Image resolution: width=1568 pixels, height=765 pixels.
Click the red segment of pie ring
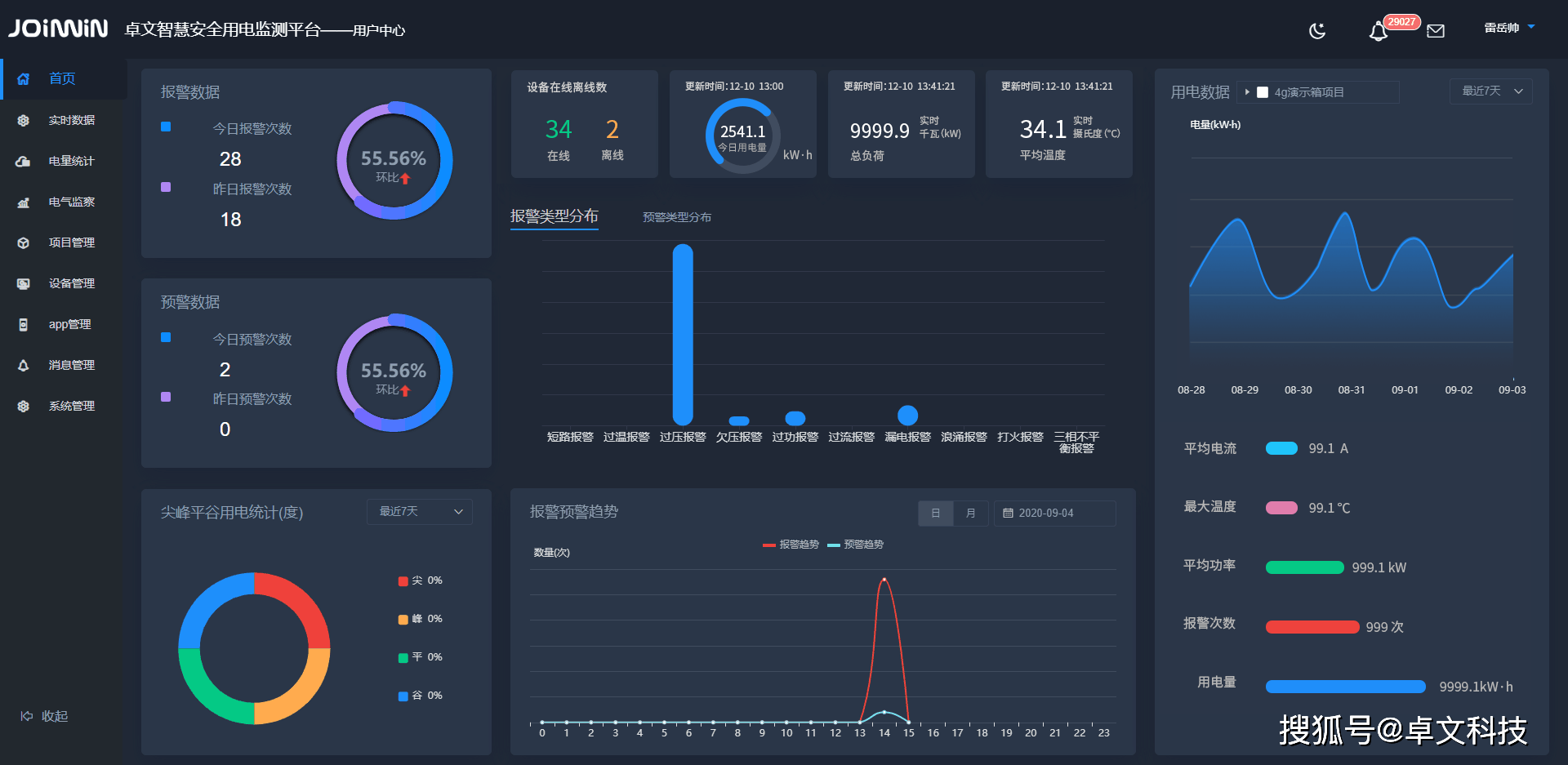point(300,603)
